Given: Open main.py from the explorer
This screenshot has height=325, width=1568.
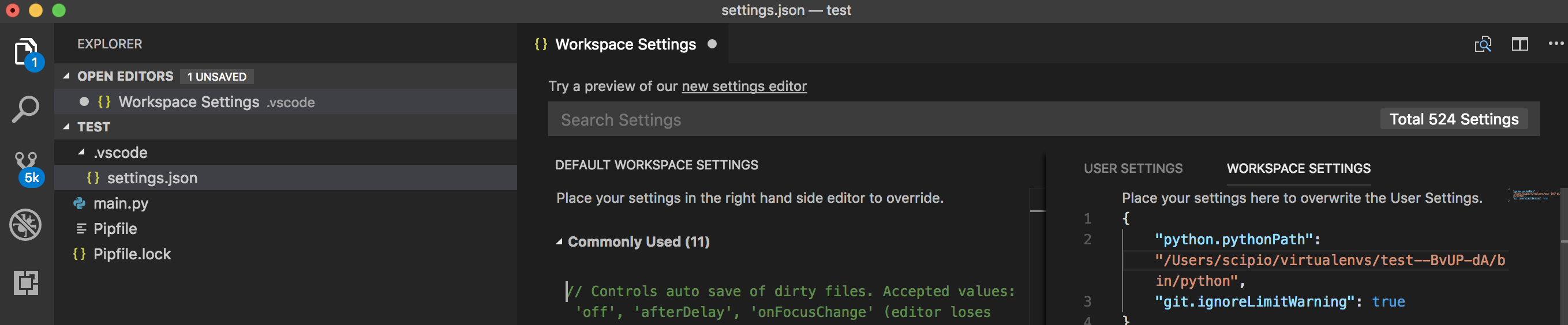Looking at the screenshot, I should pos(121,203).
